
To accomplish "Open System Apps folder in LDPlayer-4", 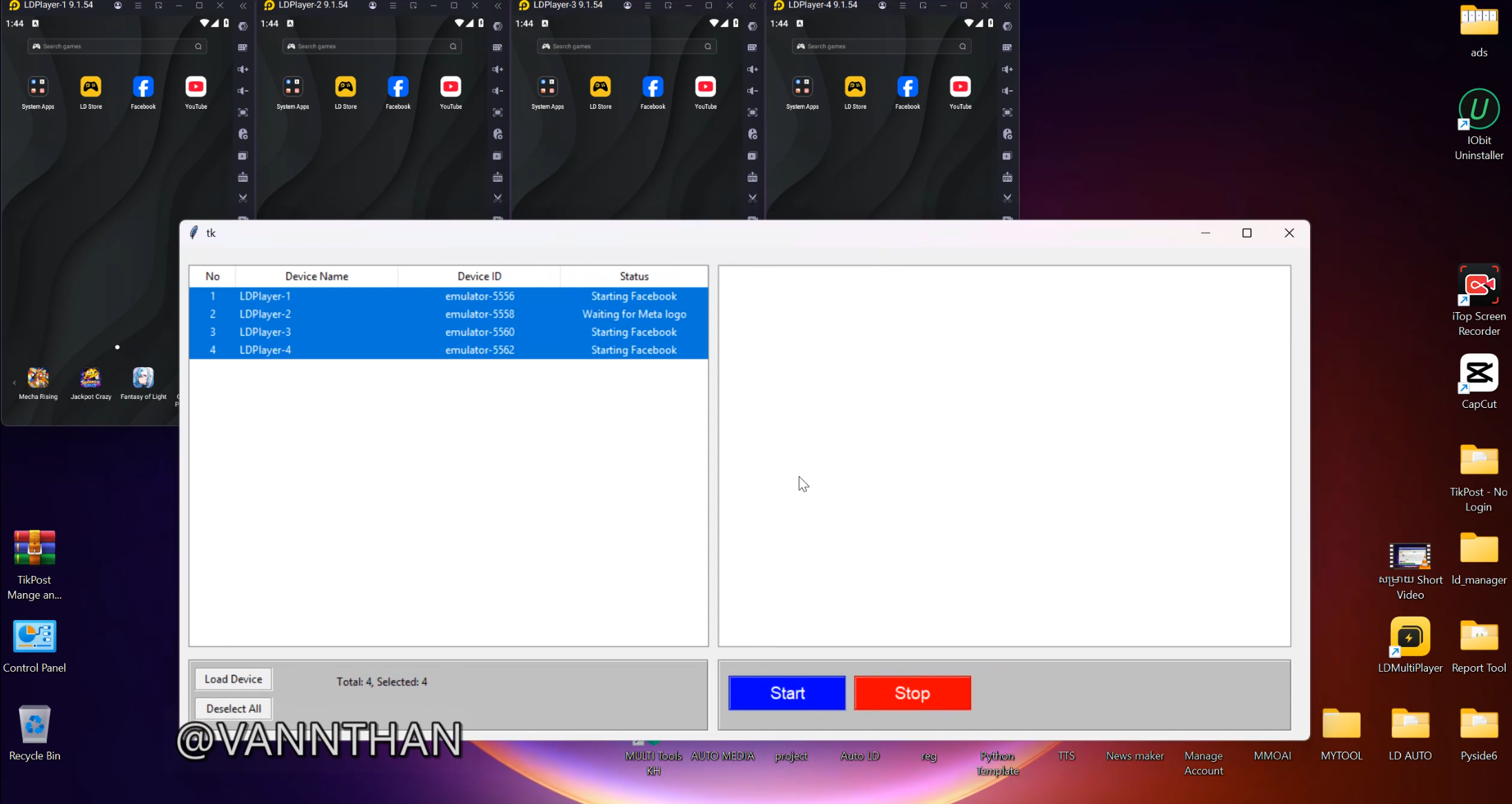I will tap(802, 87).
